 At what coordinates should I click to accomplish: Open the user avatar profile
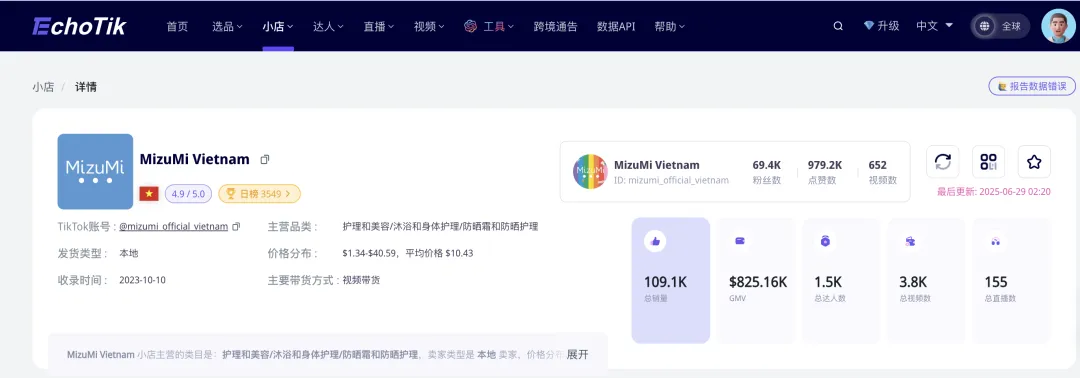(1058, 26)
